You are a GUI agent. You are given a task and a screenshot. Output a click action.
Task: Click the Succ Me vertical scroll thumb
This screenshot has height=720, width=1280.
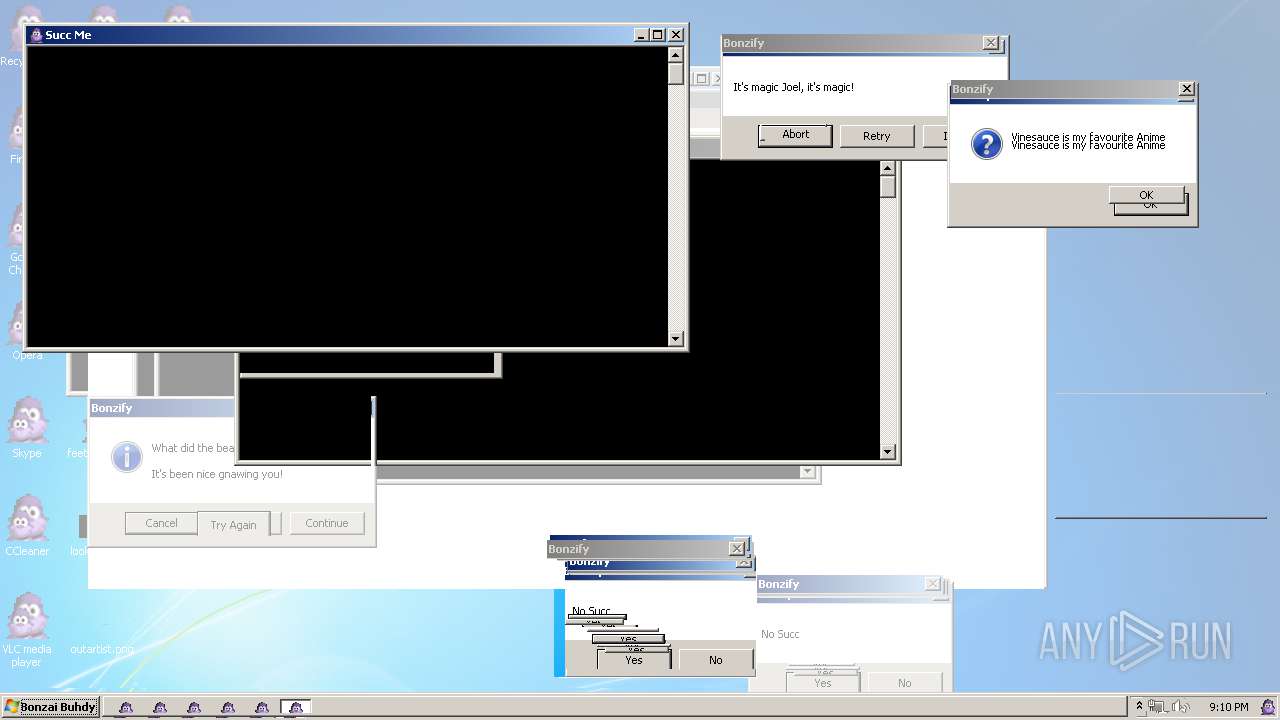coord(676,74)
